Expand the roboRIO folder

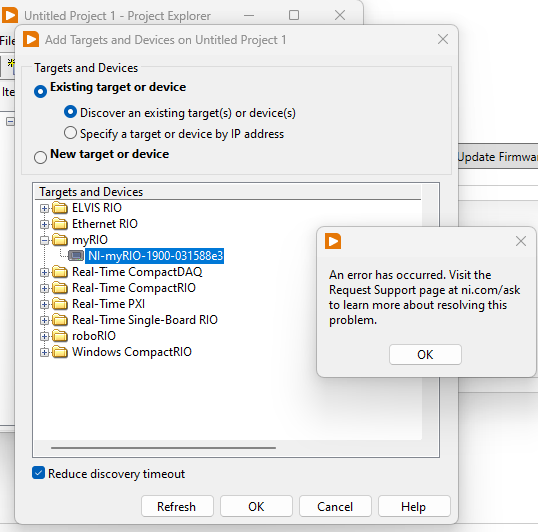click(x=44, y=336)
